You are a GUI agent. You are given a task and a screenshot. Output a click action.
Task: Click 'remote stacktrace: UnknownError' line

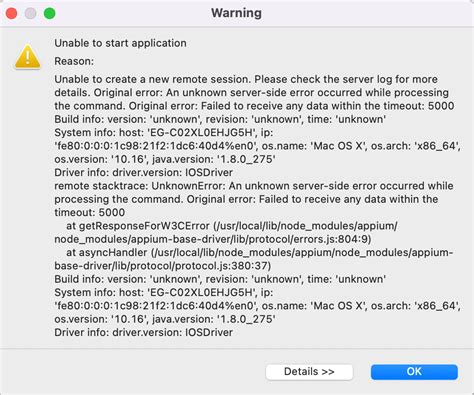[254, 186]
